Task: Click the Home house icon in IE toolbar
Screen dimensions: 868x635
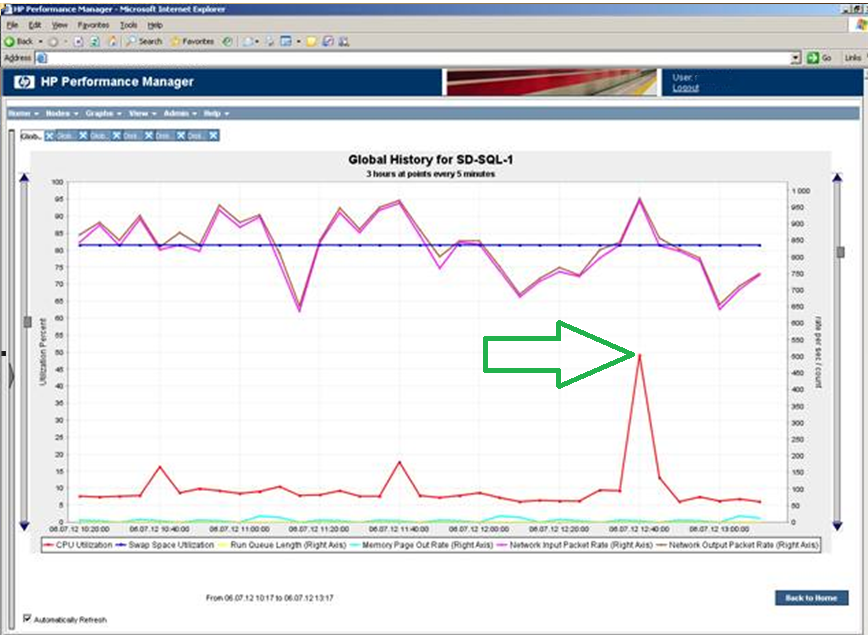Action: (x=112, y=42)
